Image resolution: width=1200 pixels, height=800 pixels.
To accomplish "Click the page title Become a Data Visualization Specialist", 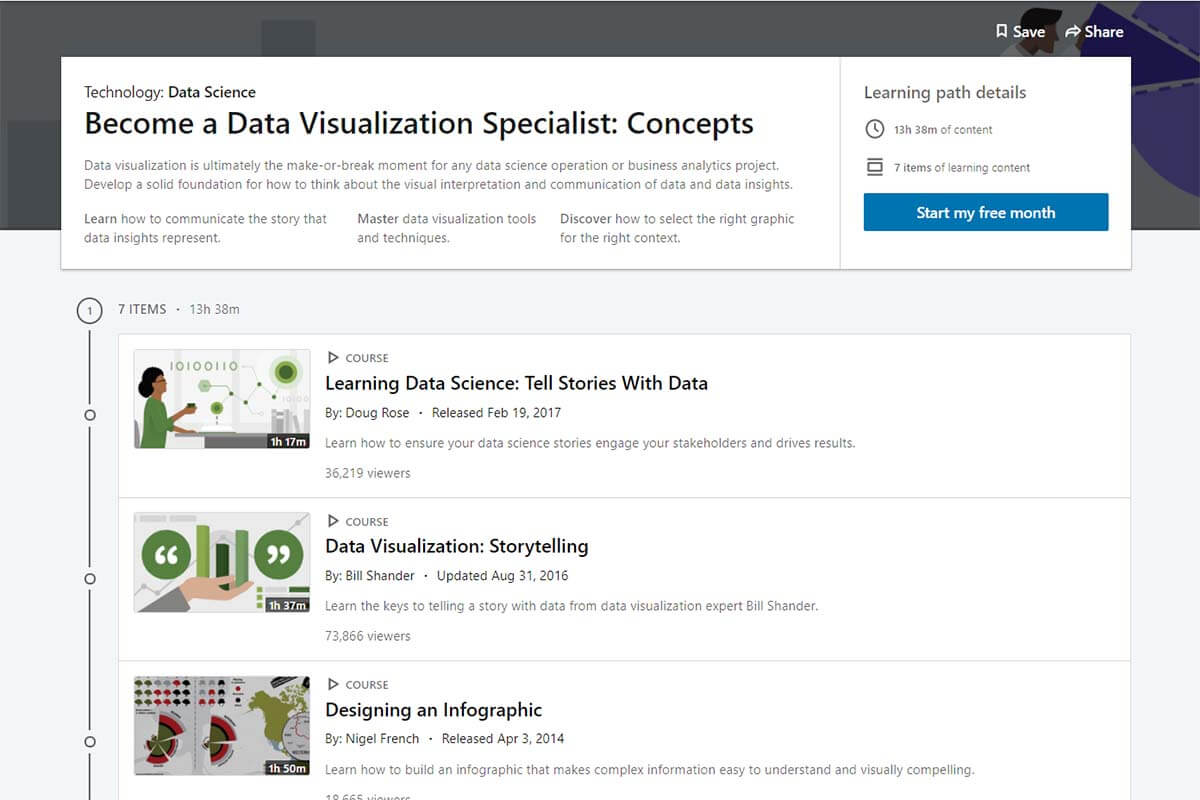I will click(x=419, y=124).
